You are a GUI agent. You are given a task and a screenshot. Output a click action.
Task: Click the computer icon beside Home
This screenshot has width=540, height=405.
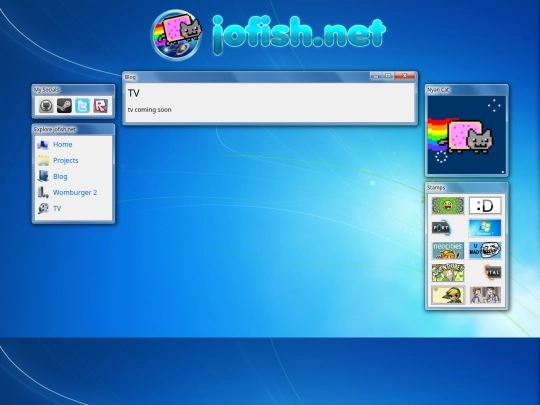click(x=43, y=145)
